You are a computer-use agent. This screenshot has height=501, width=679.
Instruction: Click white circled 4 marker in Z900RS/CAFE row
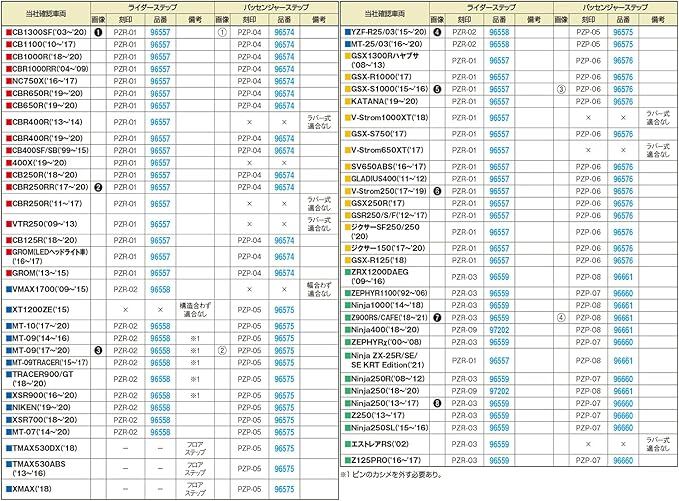pos(561,318)
